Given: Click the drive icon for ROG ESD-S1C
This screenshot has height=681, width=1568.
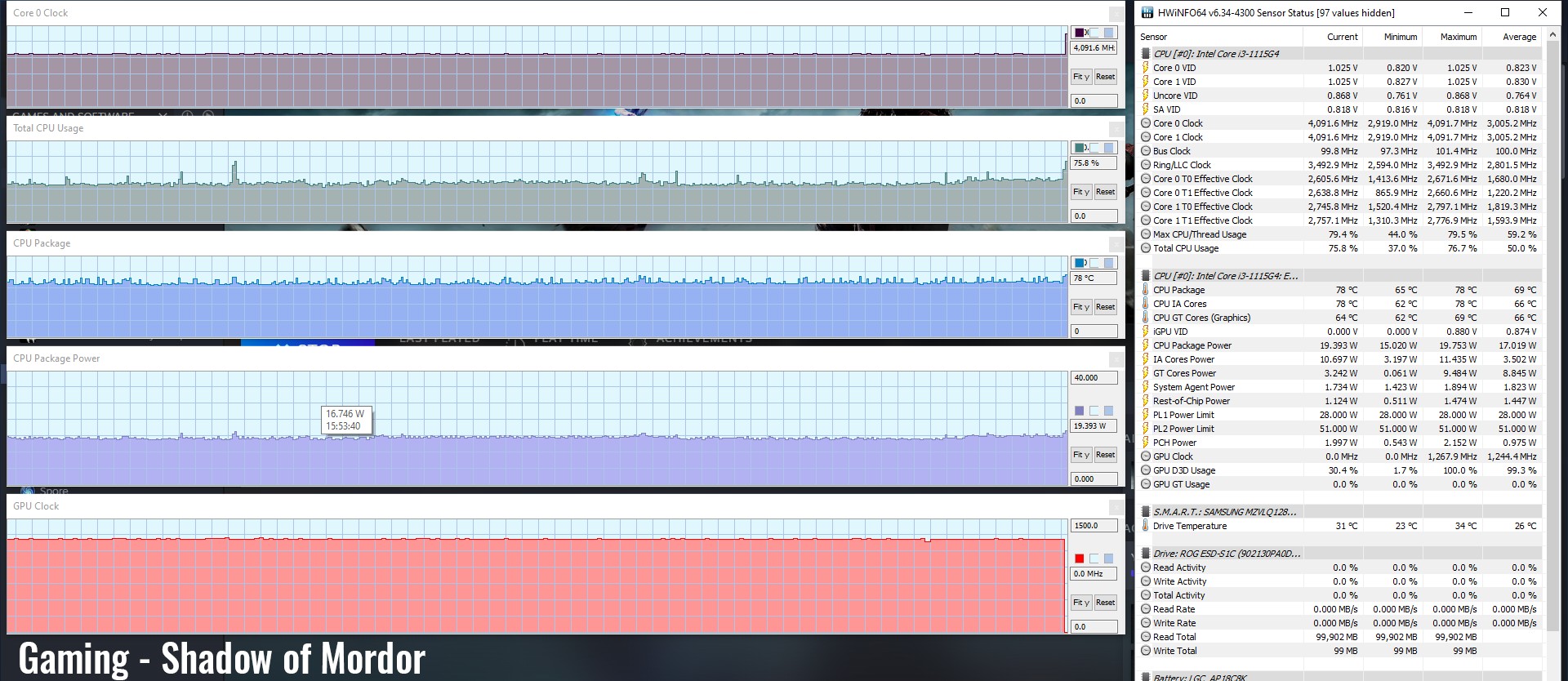Looking at the screenshot, I should pyautogui.click(x=1146, y=554).
